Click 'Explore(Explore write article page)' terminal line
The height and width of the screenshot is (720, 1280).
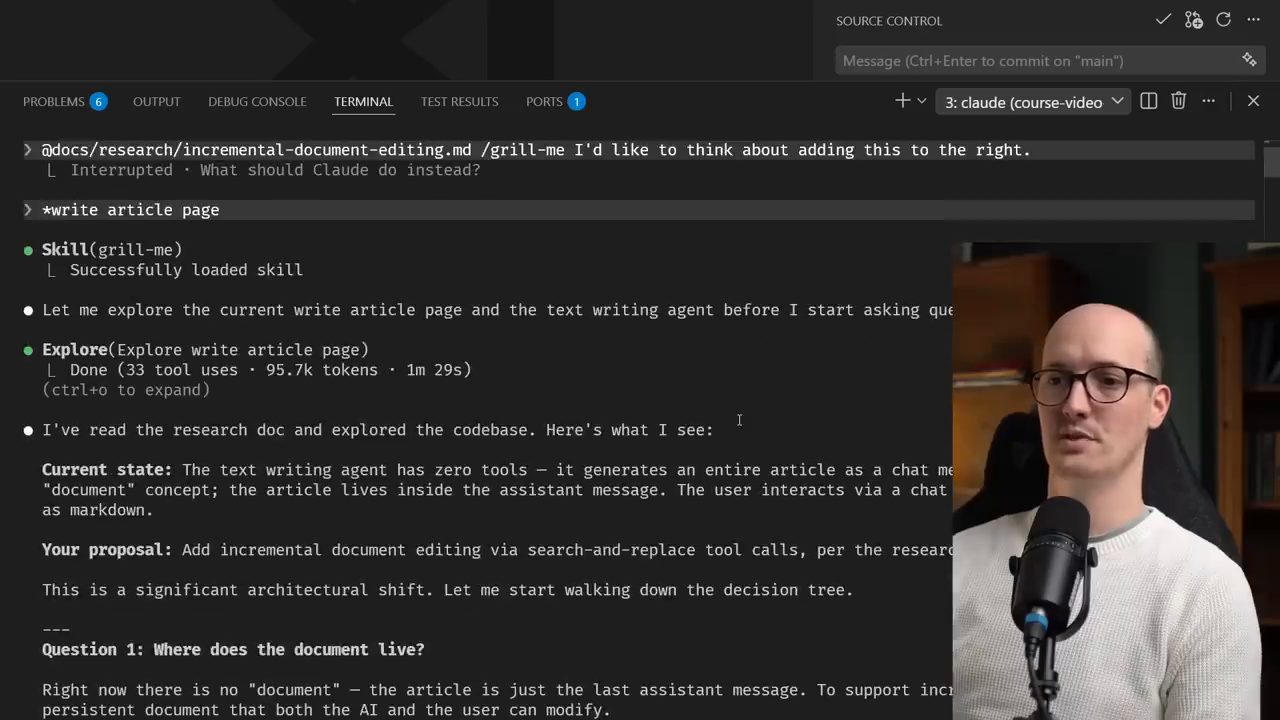tap(205, 350)
